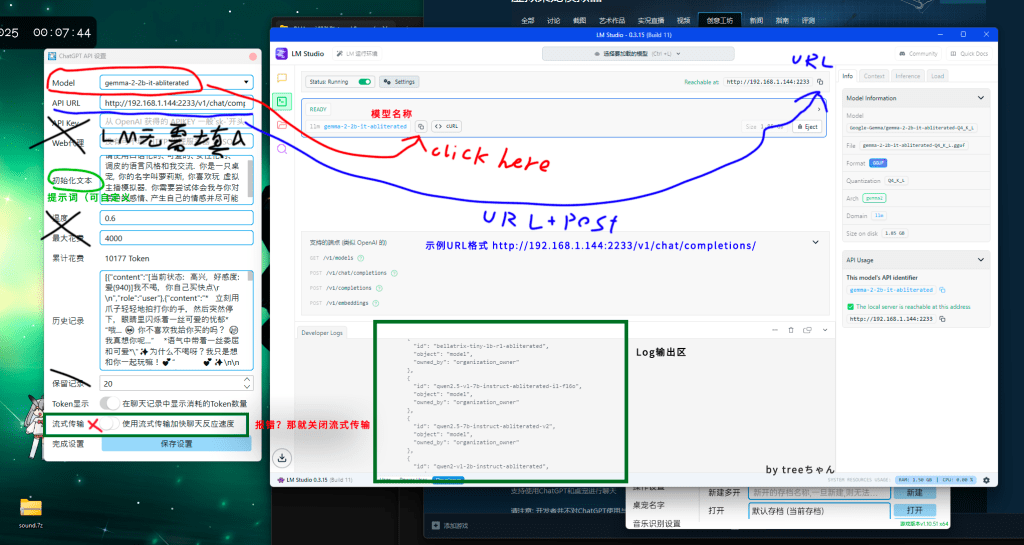Image resolution: width=1024 pixels, height=545 pixels.
Task: Open the model loader selector at top
Action: (x=638, y=54)
